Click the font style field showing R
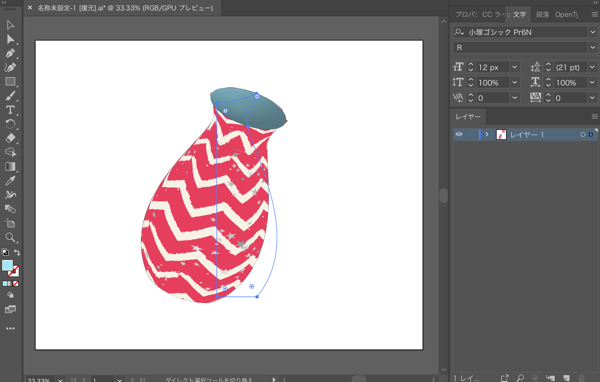This screenshot has width=600, height=382. [x=520, y=47]
